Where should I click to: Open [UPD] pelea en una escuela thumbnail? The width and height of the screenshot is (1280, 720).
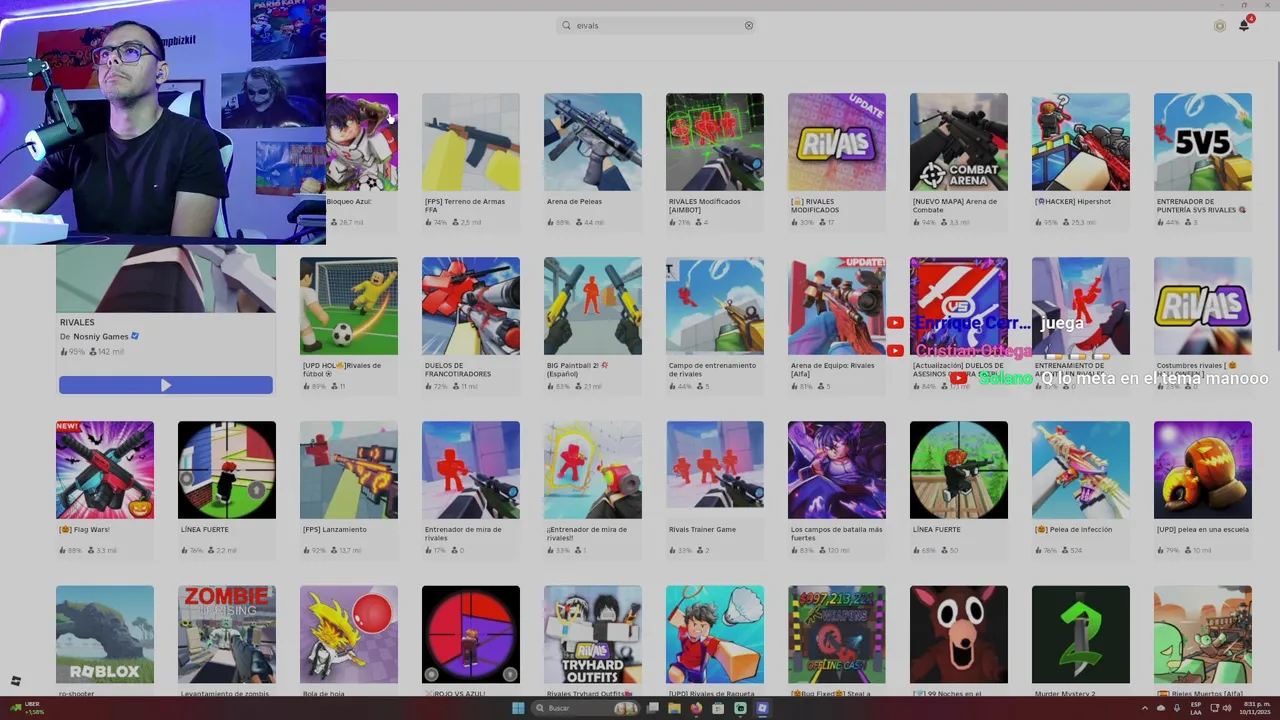click(x=1203, y=470)
